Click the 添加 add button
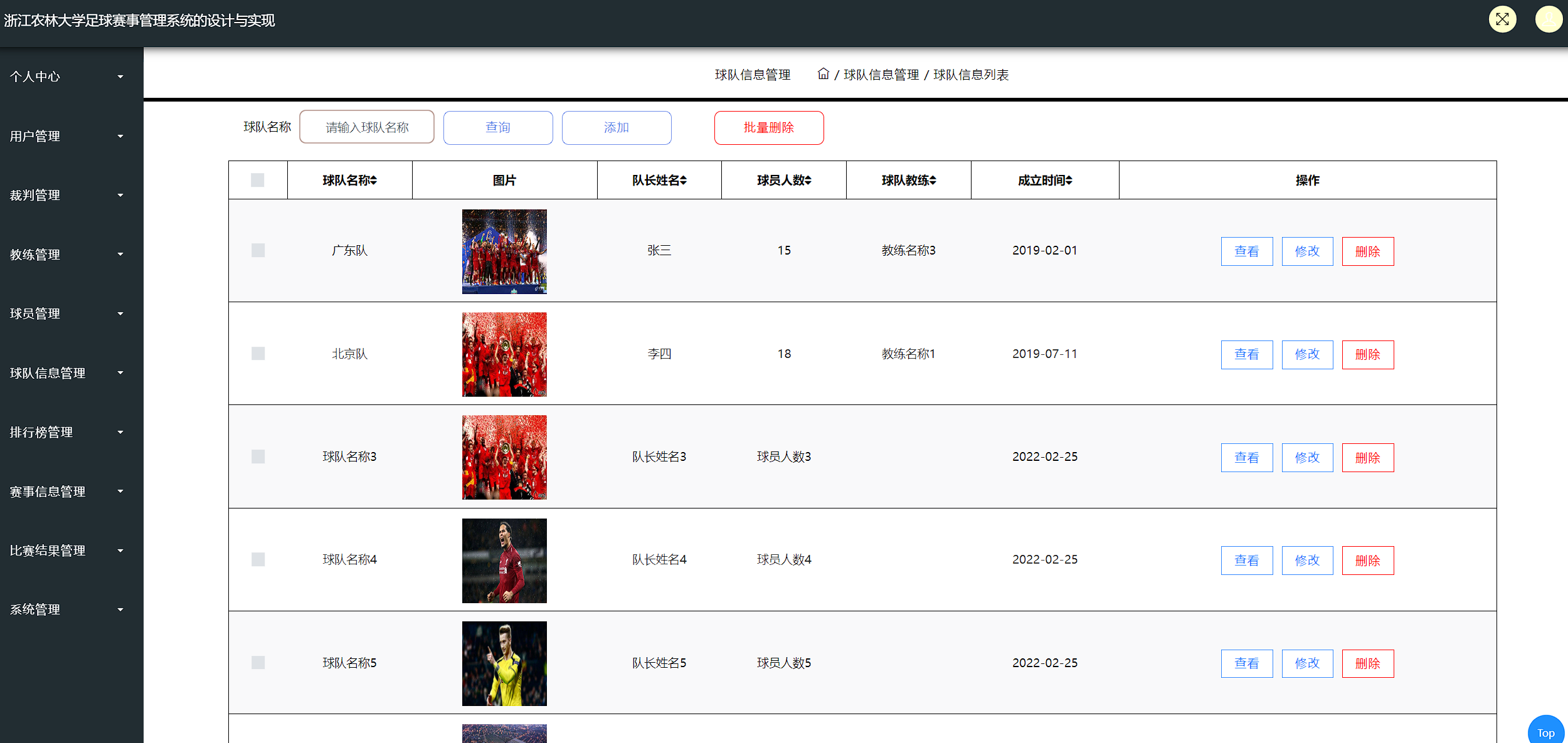Screen dimensions: 1568x743 click(617, 127)
